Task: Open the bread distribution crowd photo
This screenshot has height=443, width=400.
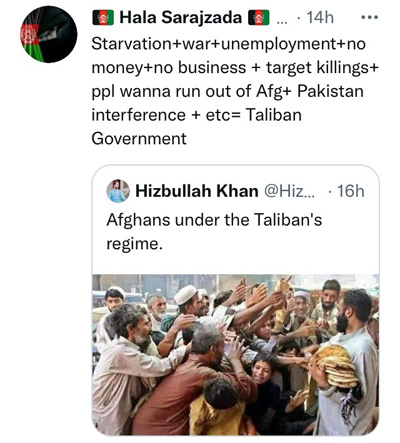Action: pyautogui.click(x=236, y=354)
